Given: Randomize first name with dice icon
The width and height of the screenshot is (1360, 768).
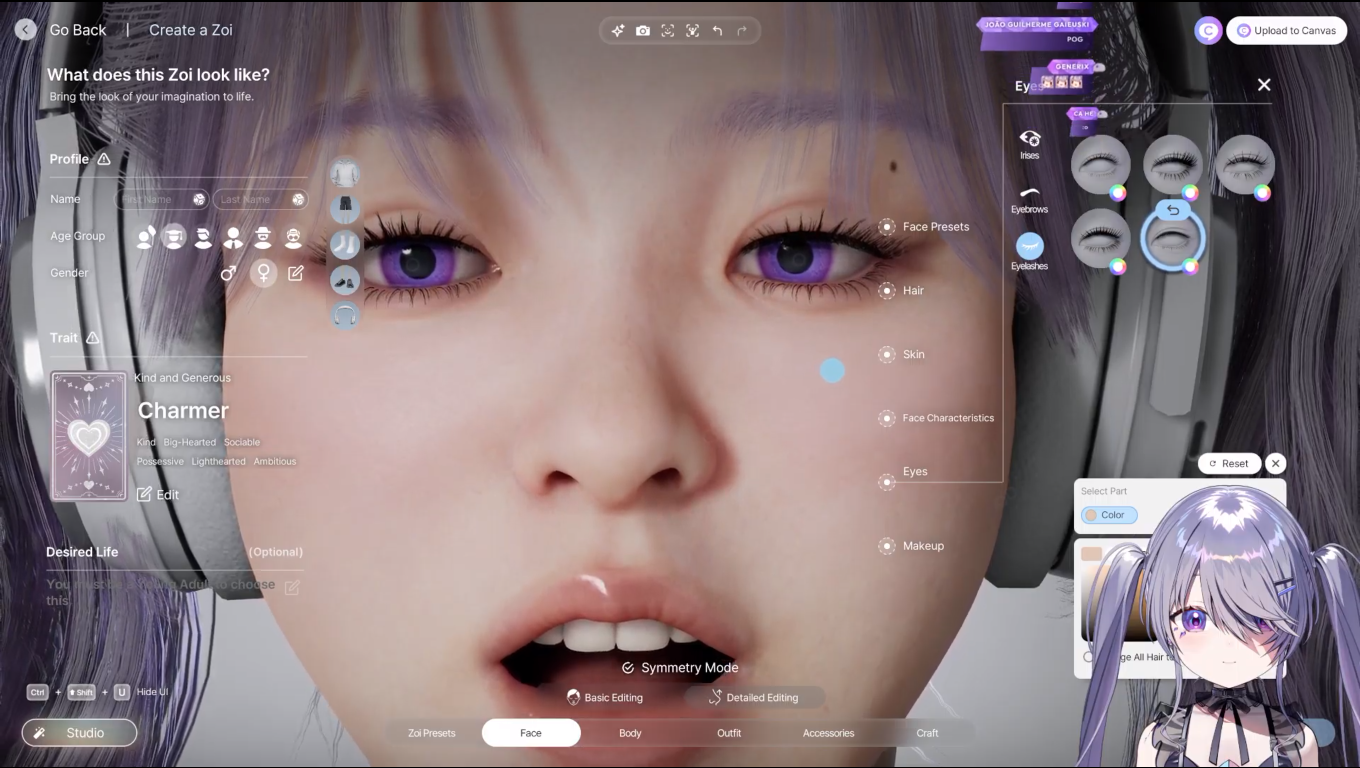Looking at the screenshot, I should [199, 199].
